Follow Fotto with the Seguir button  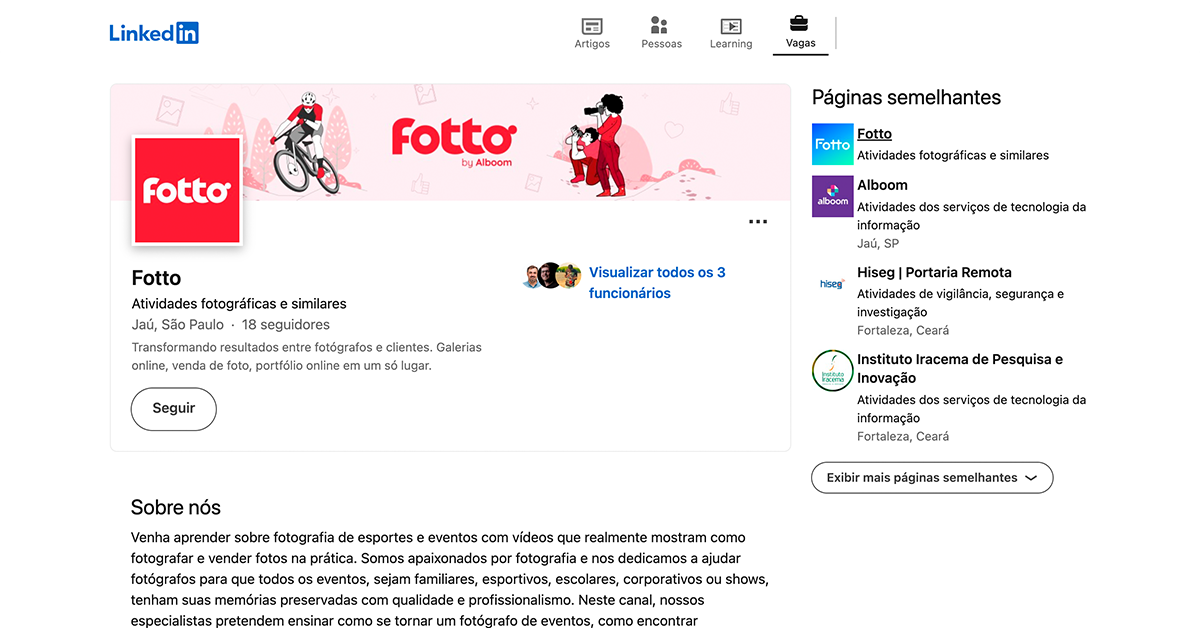(173, 408)
